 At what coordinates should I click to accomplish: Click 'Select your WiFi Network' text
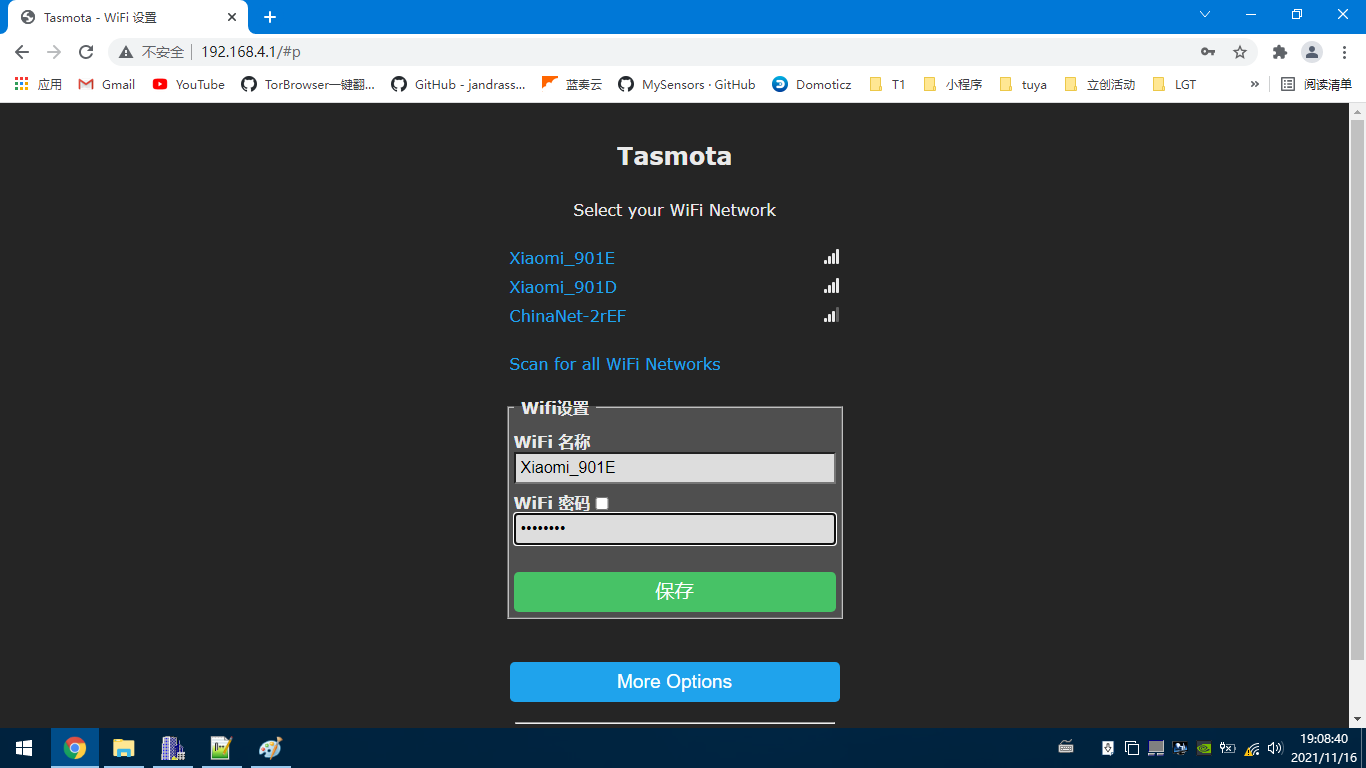[675, 210]
